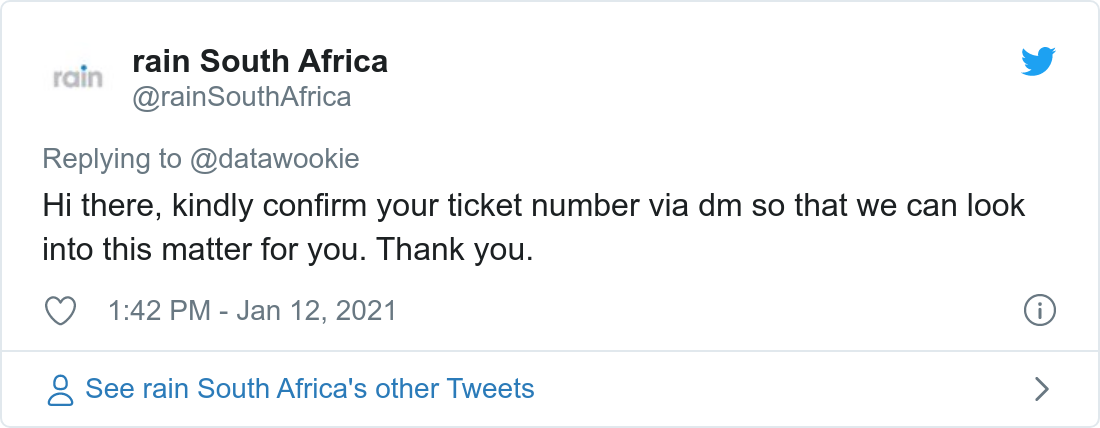Click the Twitter bird logo
The width and height of the screenshot is (1100, 428).
[1038, 63]
